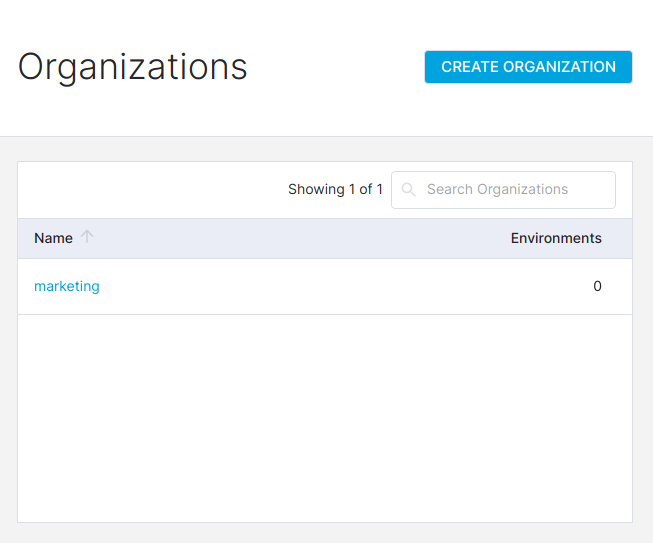Click the gray page background below the table
The image size is (653, 543).
pyautogui.click(x=326, y=533)
